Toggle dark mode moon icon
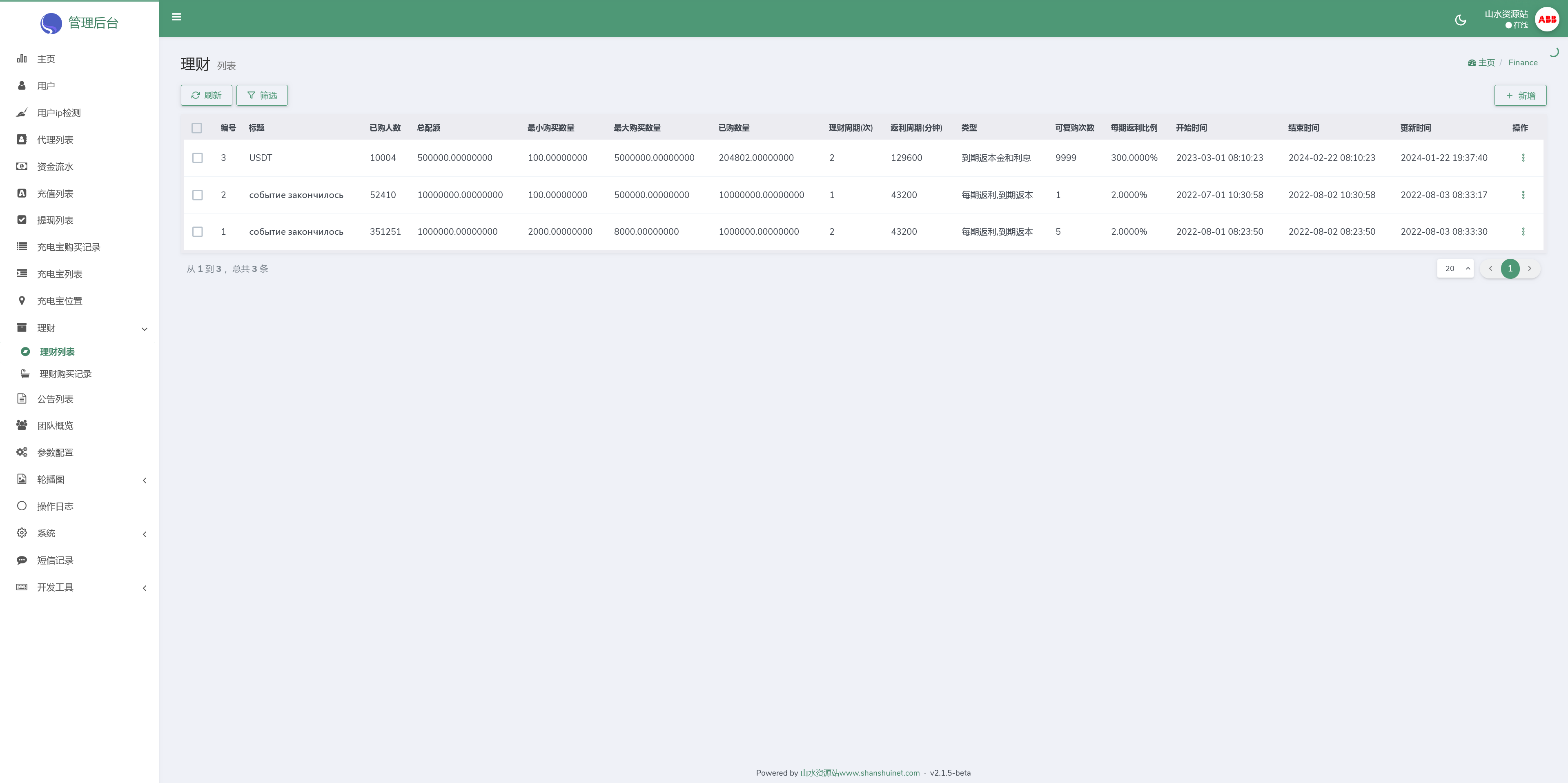The width and height of the screenshot is (1568, 783). [1460, 20]
